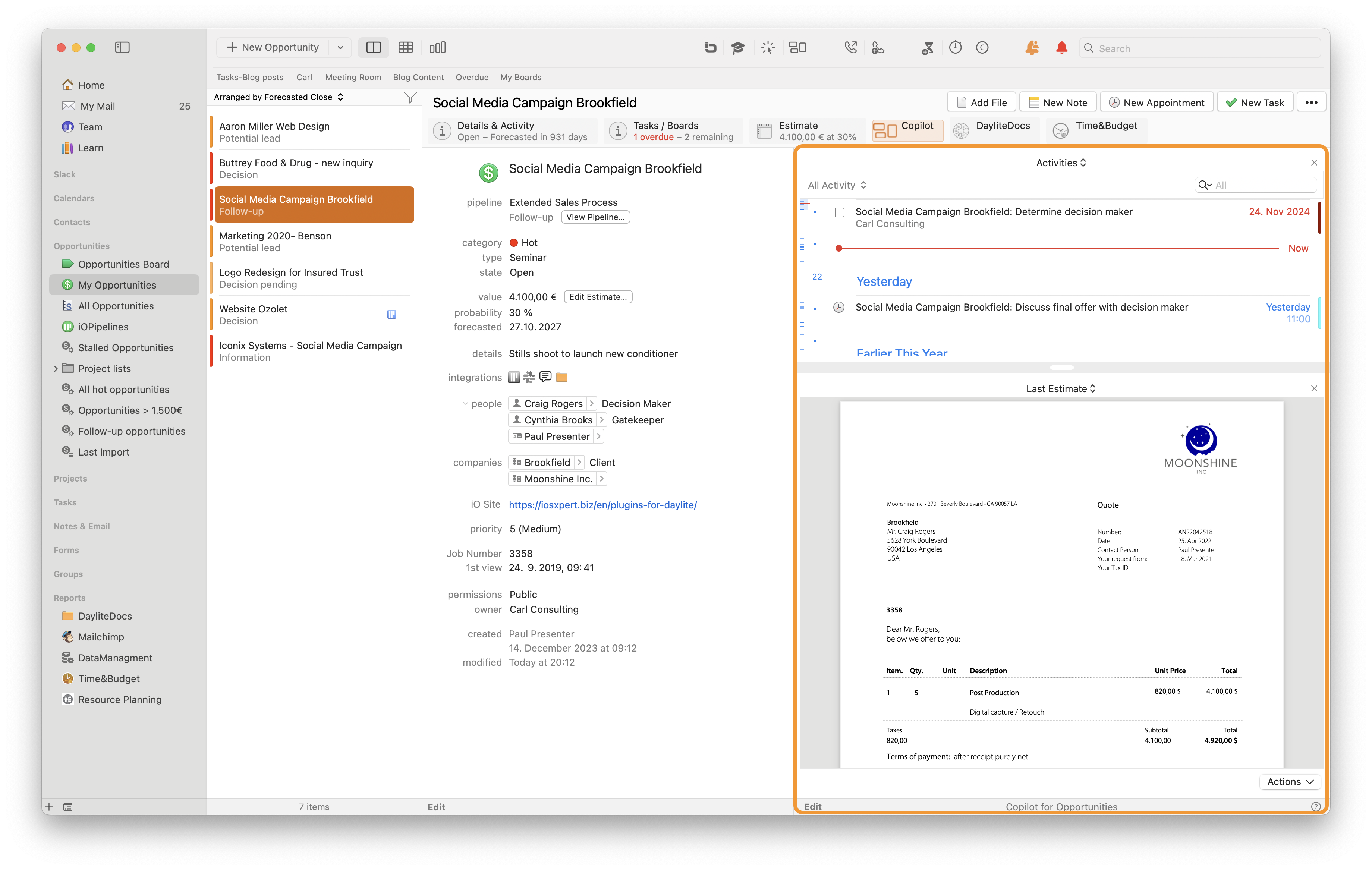
Task: Switch to table list view
Action: pos(406,47)
